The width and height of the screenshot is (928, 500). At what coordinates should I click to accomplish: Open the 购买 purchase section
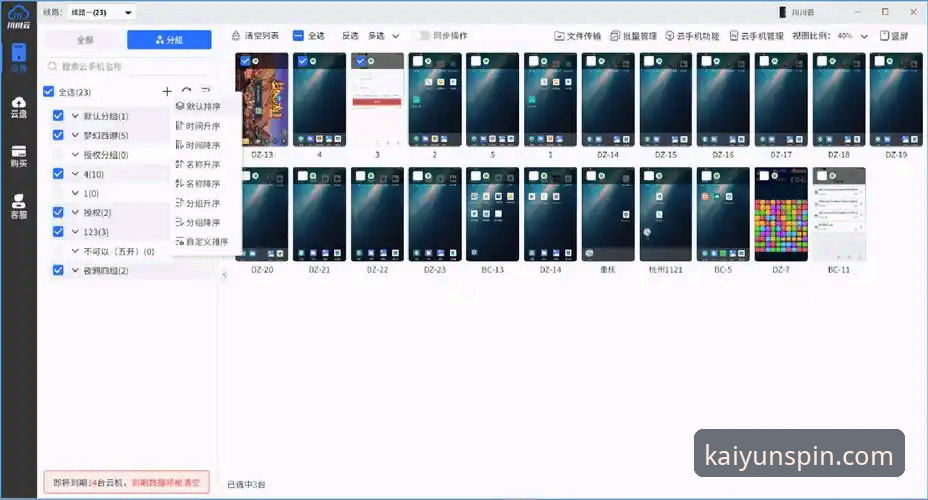click(18, 156)
